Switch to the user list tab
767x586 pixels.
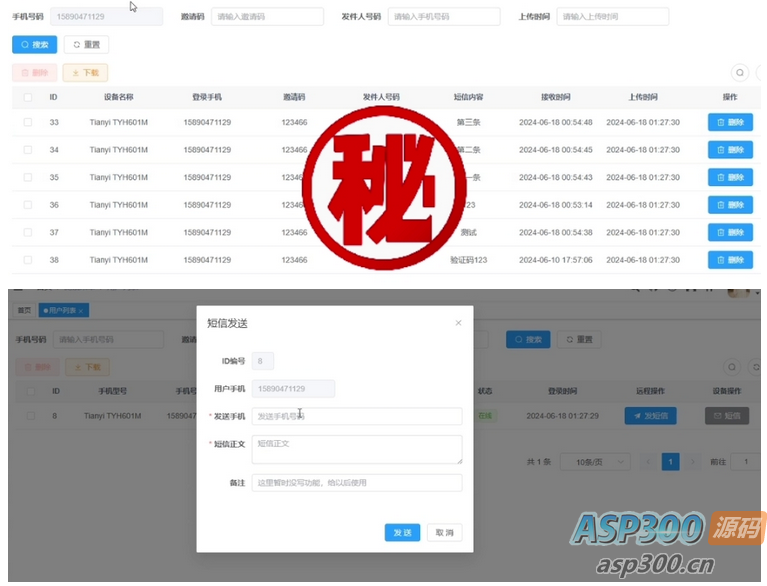point(64,310)
